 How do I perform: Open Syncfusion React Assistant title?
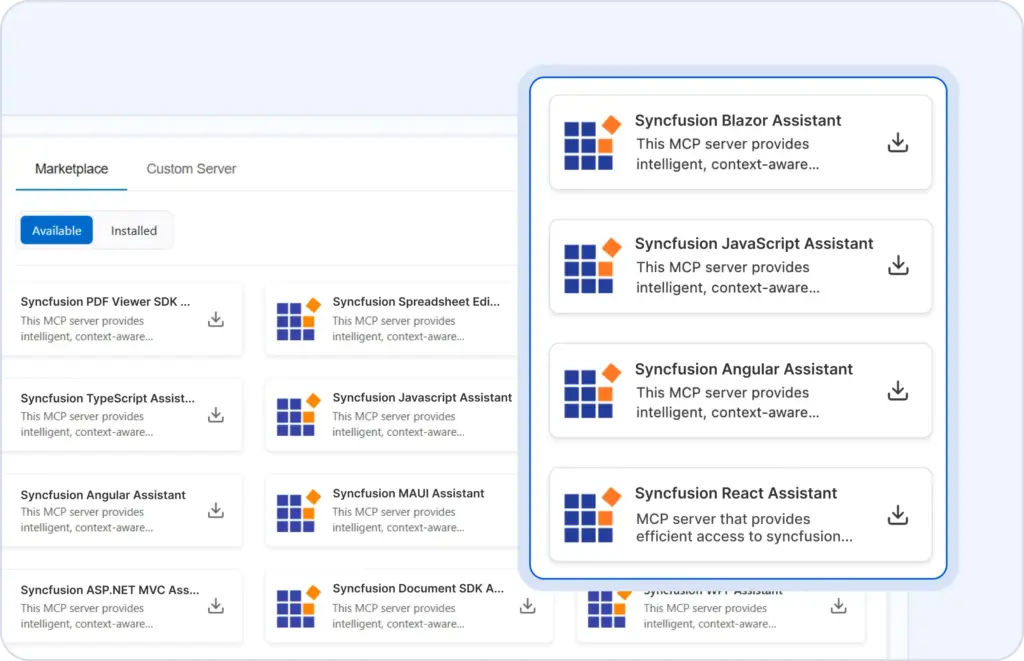pos(736,493)
